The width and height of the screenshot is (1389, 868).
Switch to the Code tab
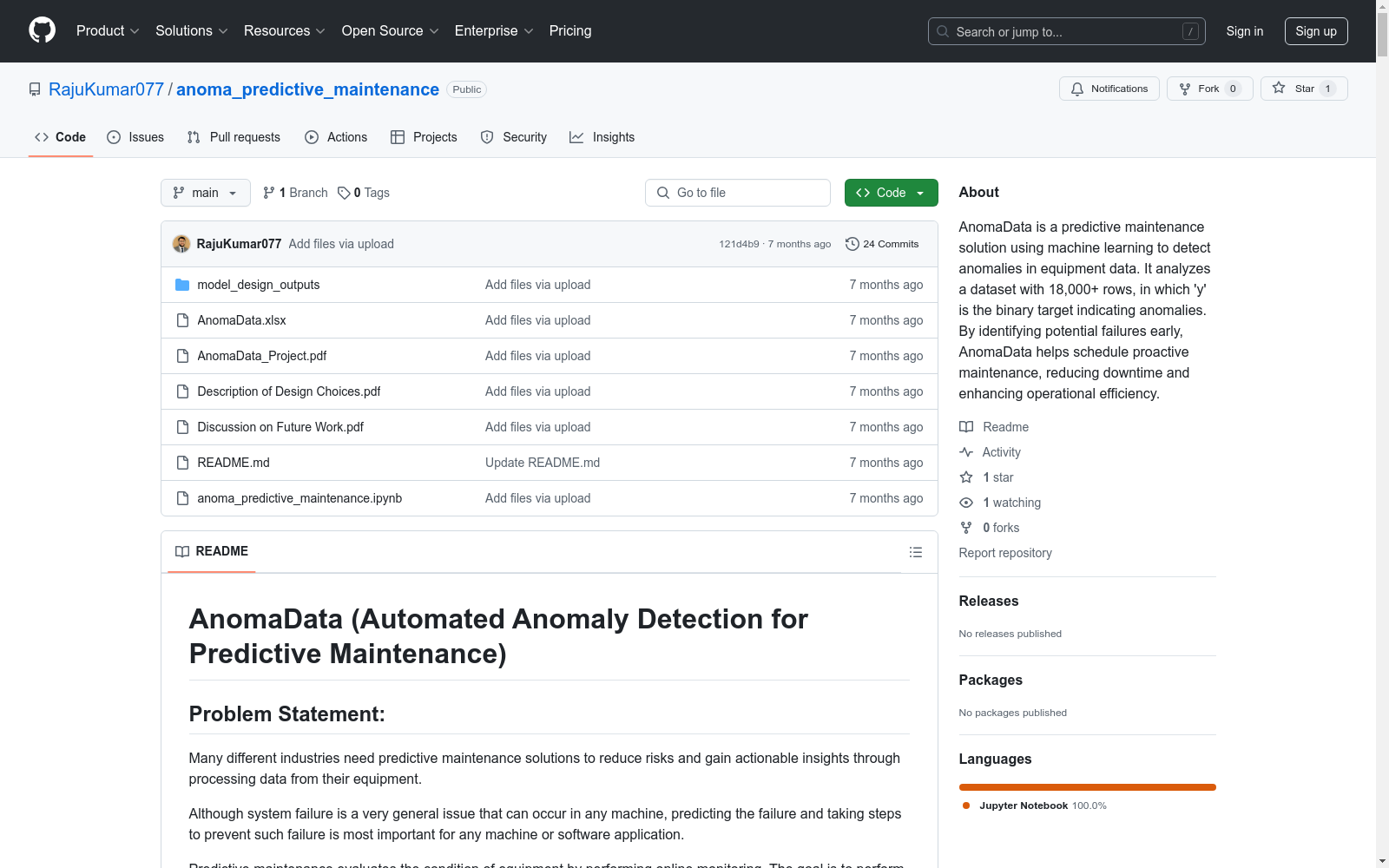point(61,137)
